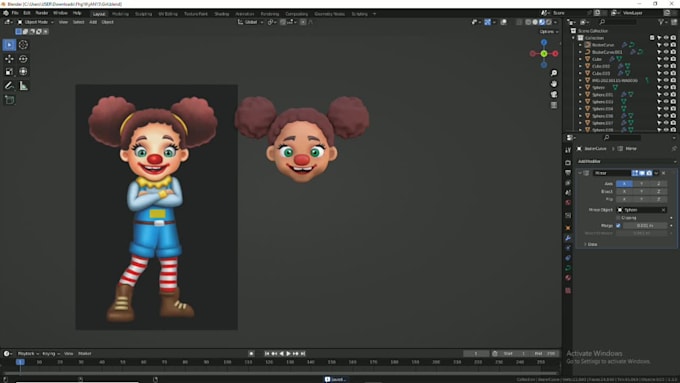Image resolution: width=680 pixels, height=383 pixels.
Task: Open the Material properties tab
Action: [x=568, y=278]
